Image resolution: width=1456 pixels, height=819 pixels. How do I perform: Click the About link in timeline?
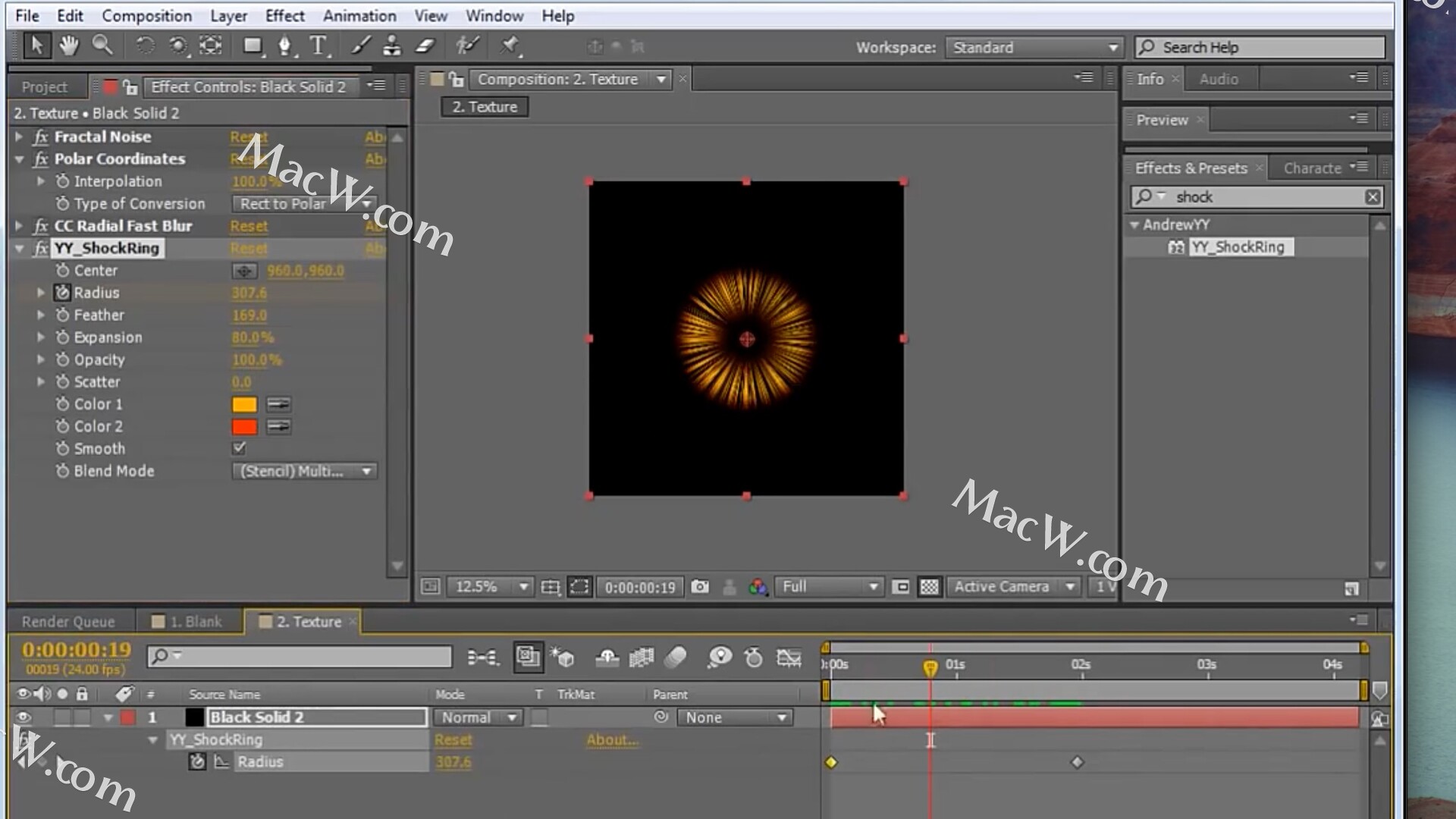click(611, 740)
